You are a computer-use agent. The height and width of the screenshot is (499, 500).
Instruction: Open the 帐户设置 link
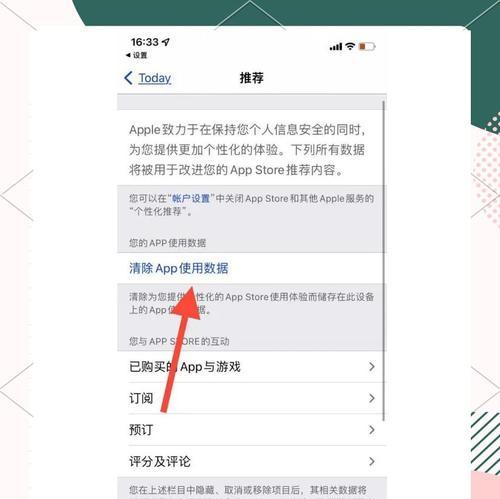[x=191, y=199]
